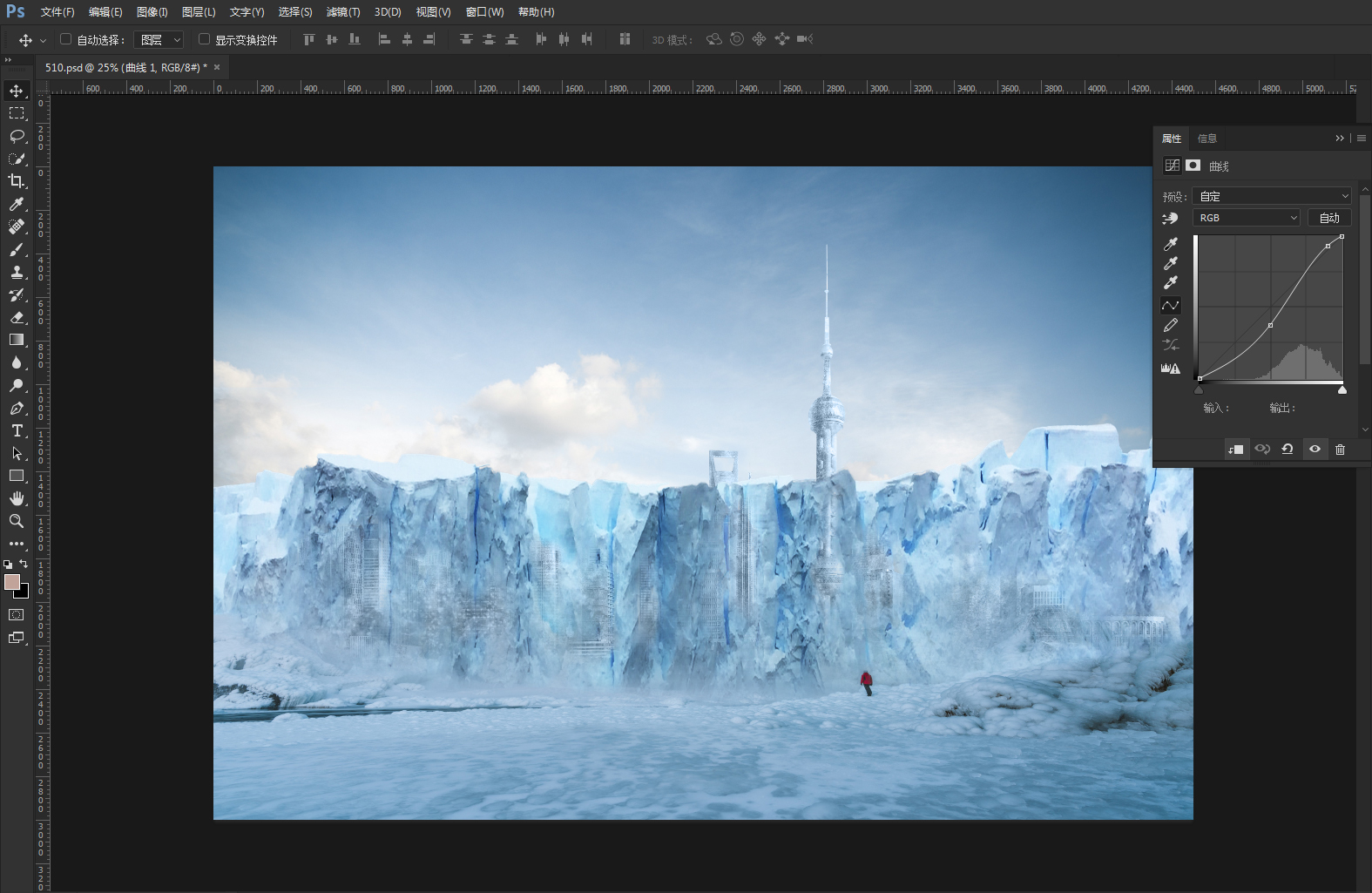This screenshot has width=1372, height=893.
Task: Open the 预设 preset dropdown showing 自定
Action: (1272, 196)
